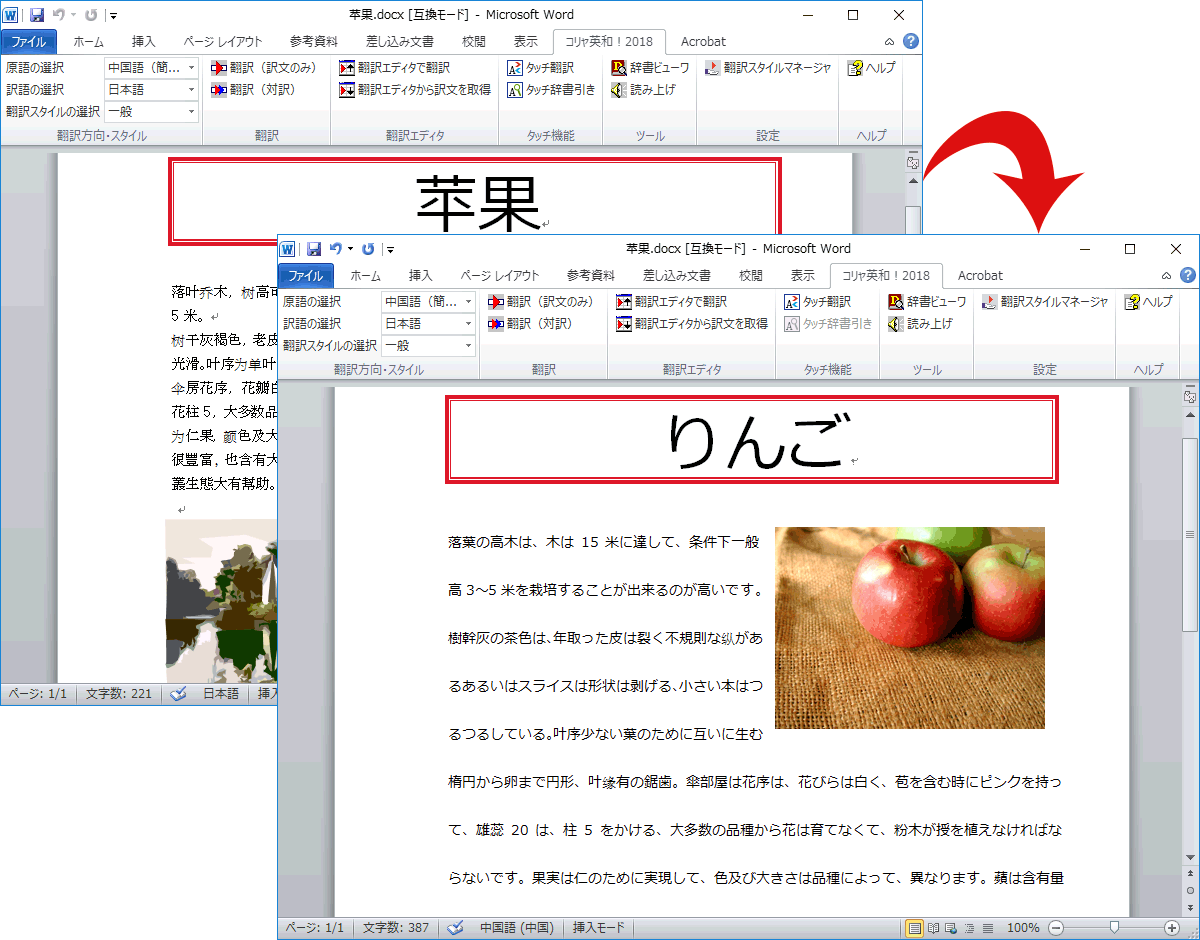1200x940 pixels.
Task: Click ヘルプ ribbon icon in back window
Action: (x=855, y=68)
